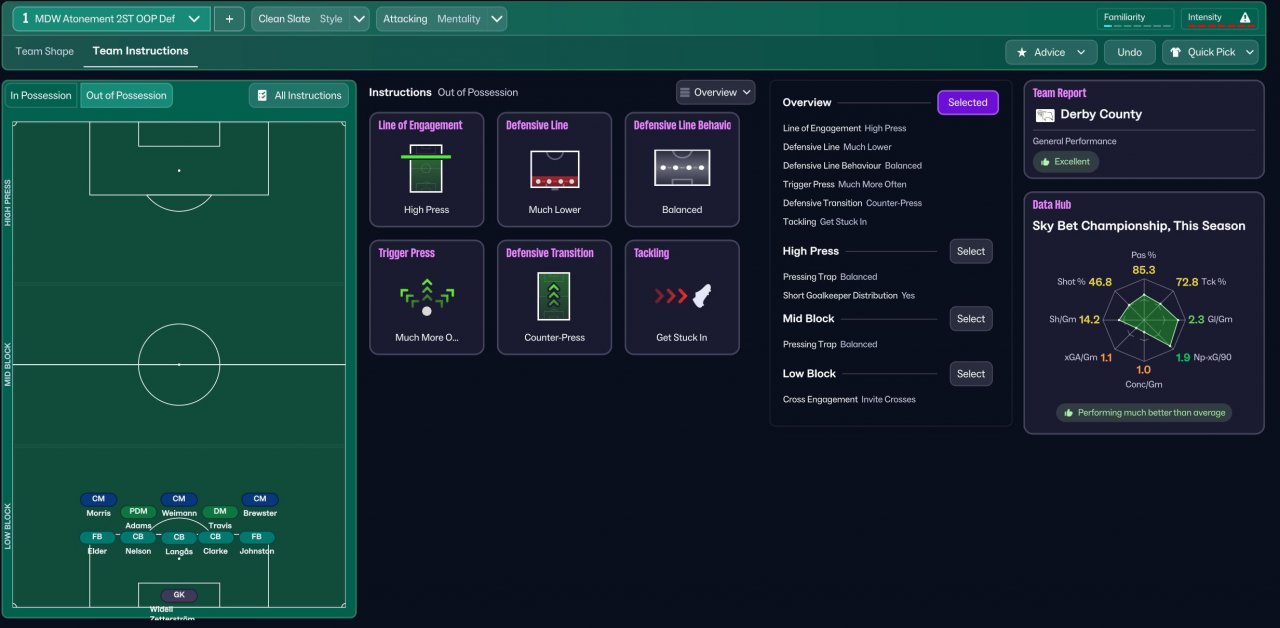Image resolution: width=1280 pixels, height=628 pixels.
Task: Click the shirt icon on Quick Pick
Action: point(1175,52)
